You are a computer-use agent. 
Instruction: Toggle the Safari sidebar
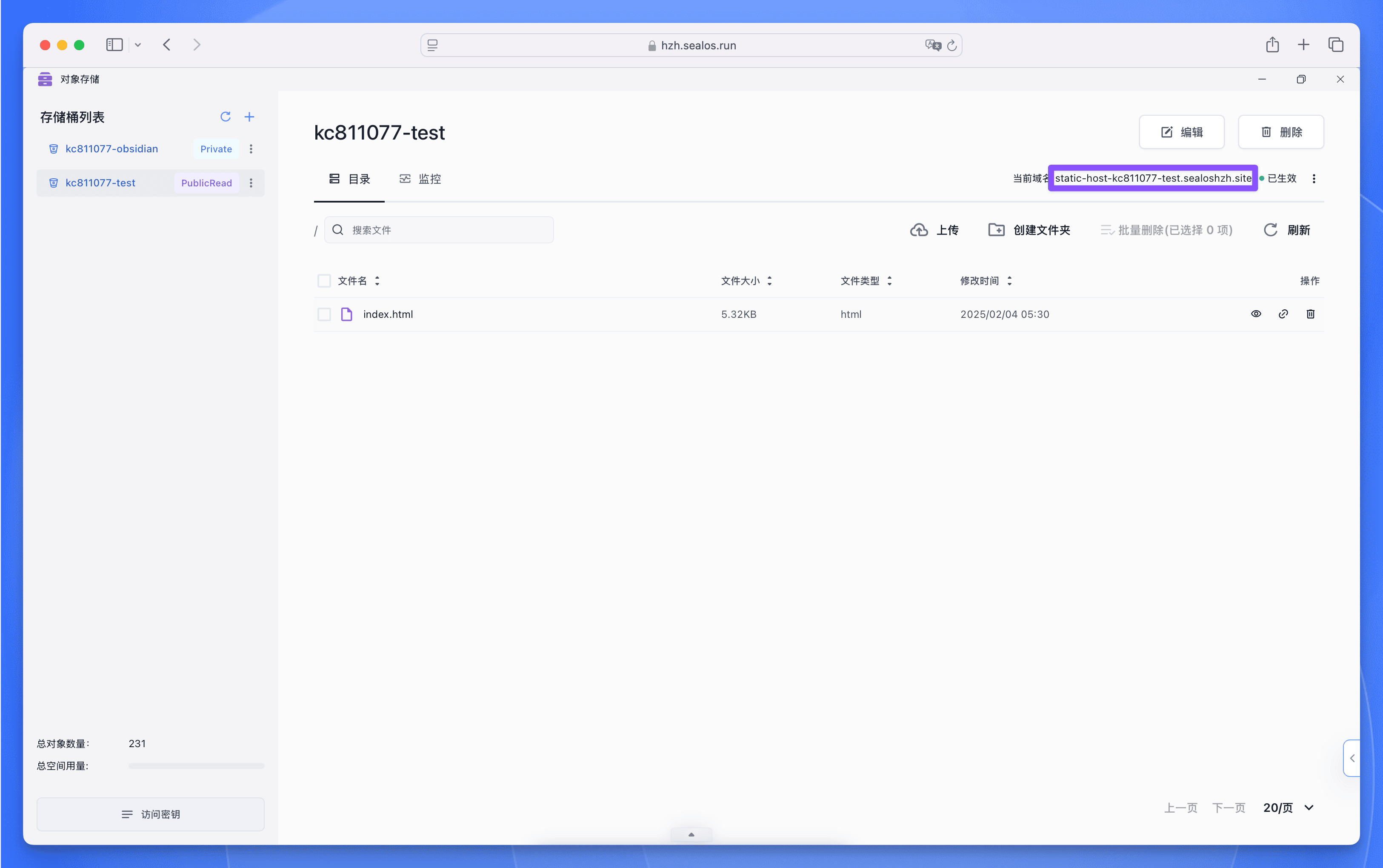(114, 45)
